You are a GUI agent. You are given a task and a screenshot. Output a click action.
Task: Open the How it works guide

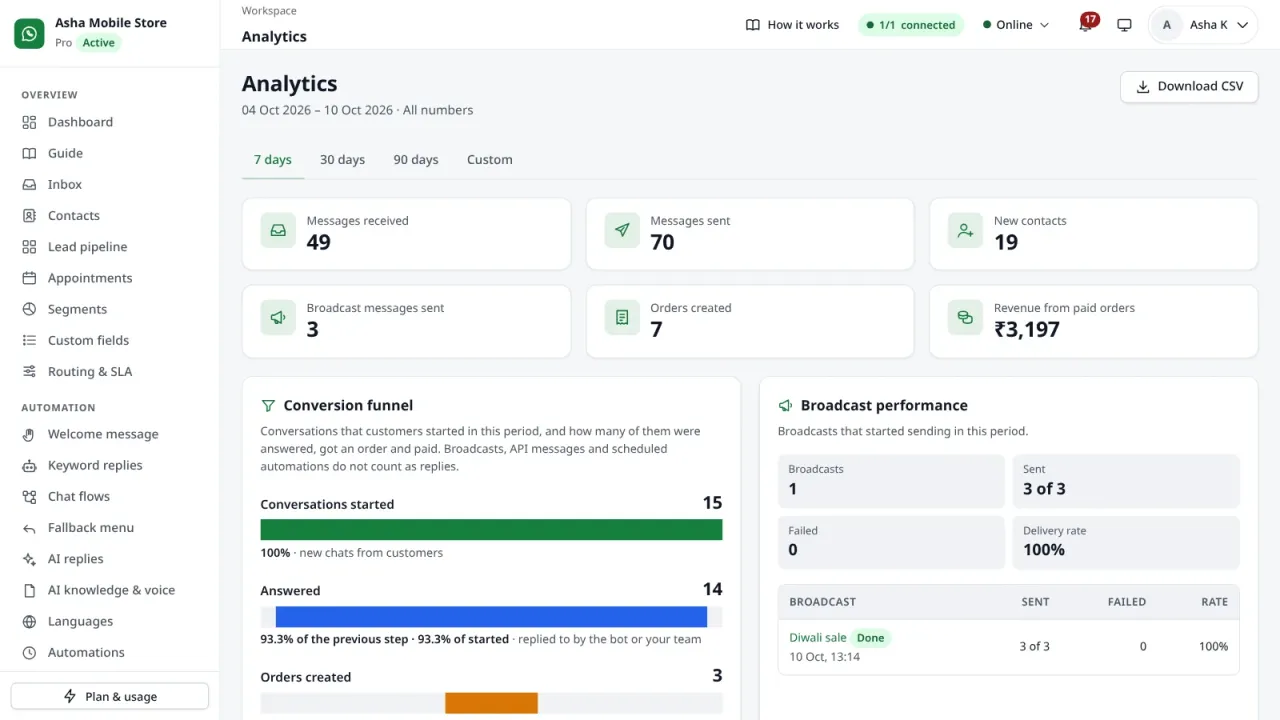click(792, 25)
